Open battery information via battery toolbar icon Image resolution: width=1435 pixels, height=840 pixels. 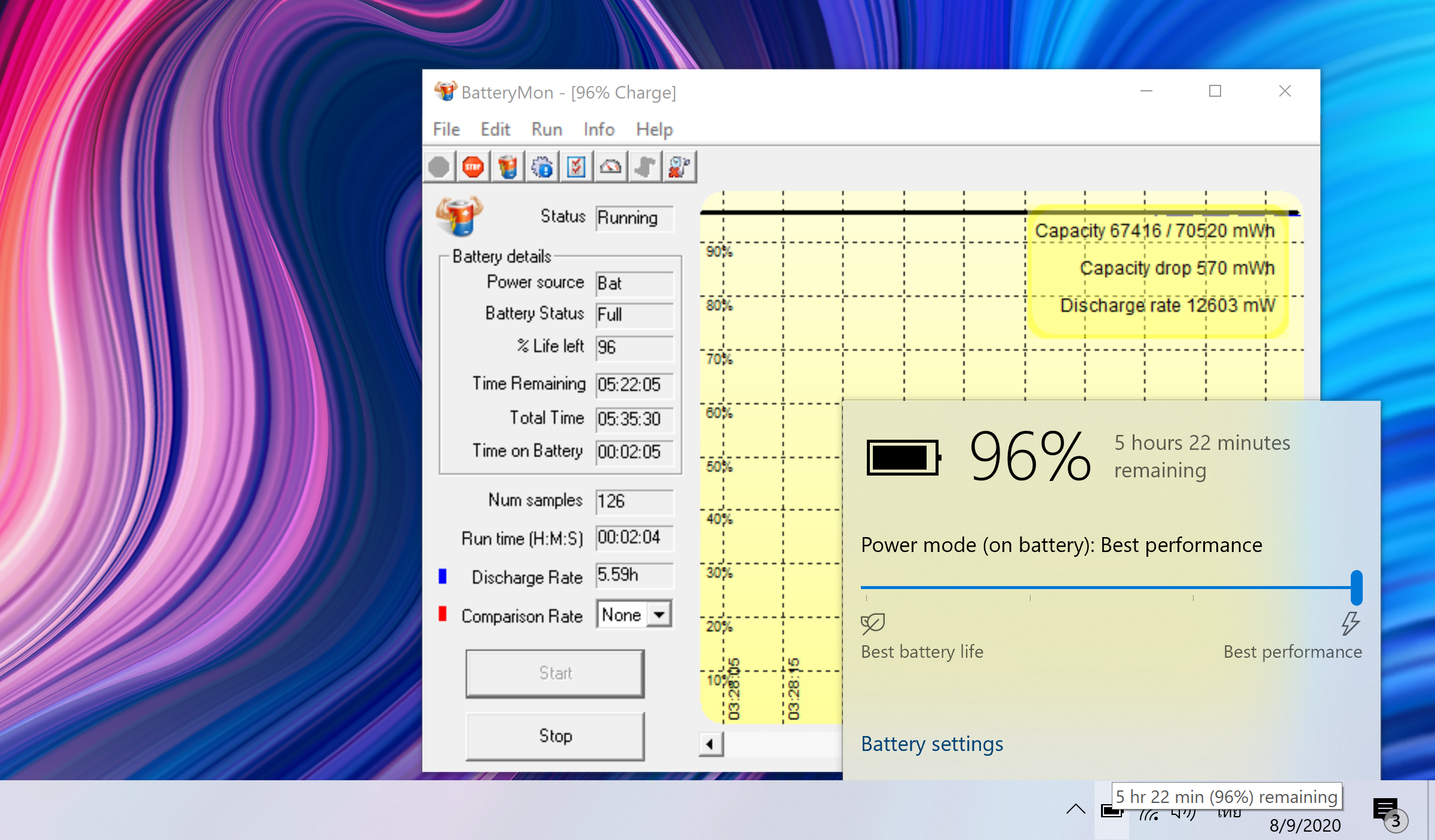[508, 167]
